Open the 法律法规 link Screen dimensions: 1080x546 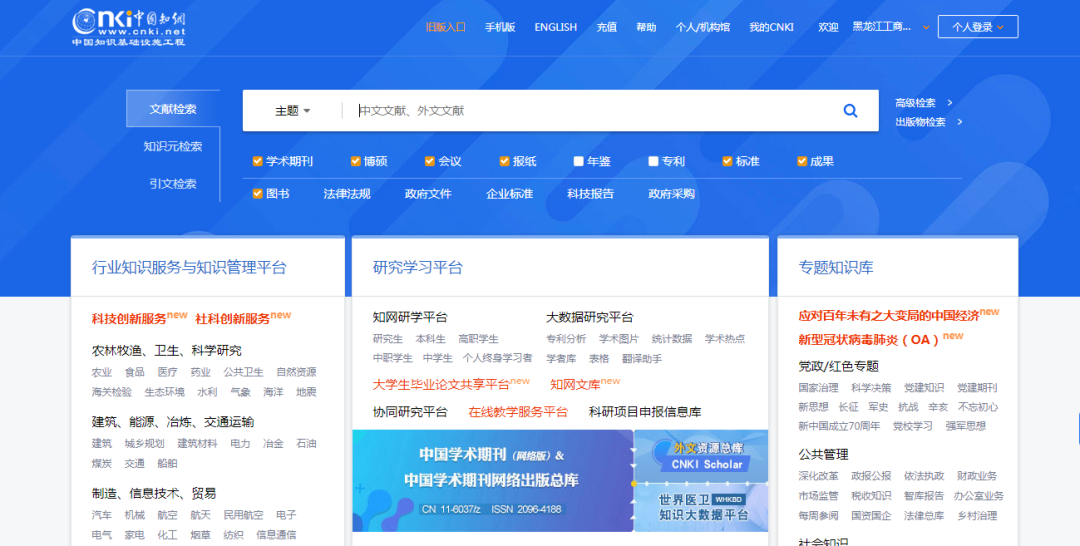[347, 194]
